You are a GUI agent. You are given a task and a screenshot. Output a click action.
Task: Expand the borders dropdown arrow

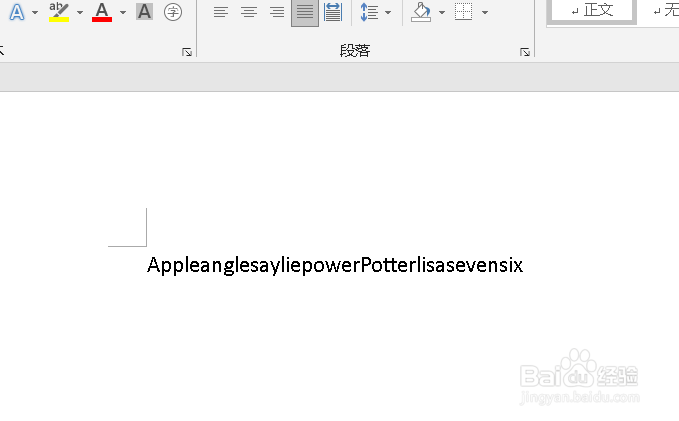(x=485, y=13)
